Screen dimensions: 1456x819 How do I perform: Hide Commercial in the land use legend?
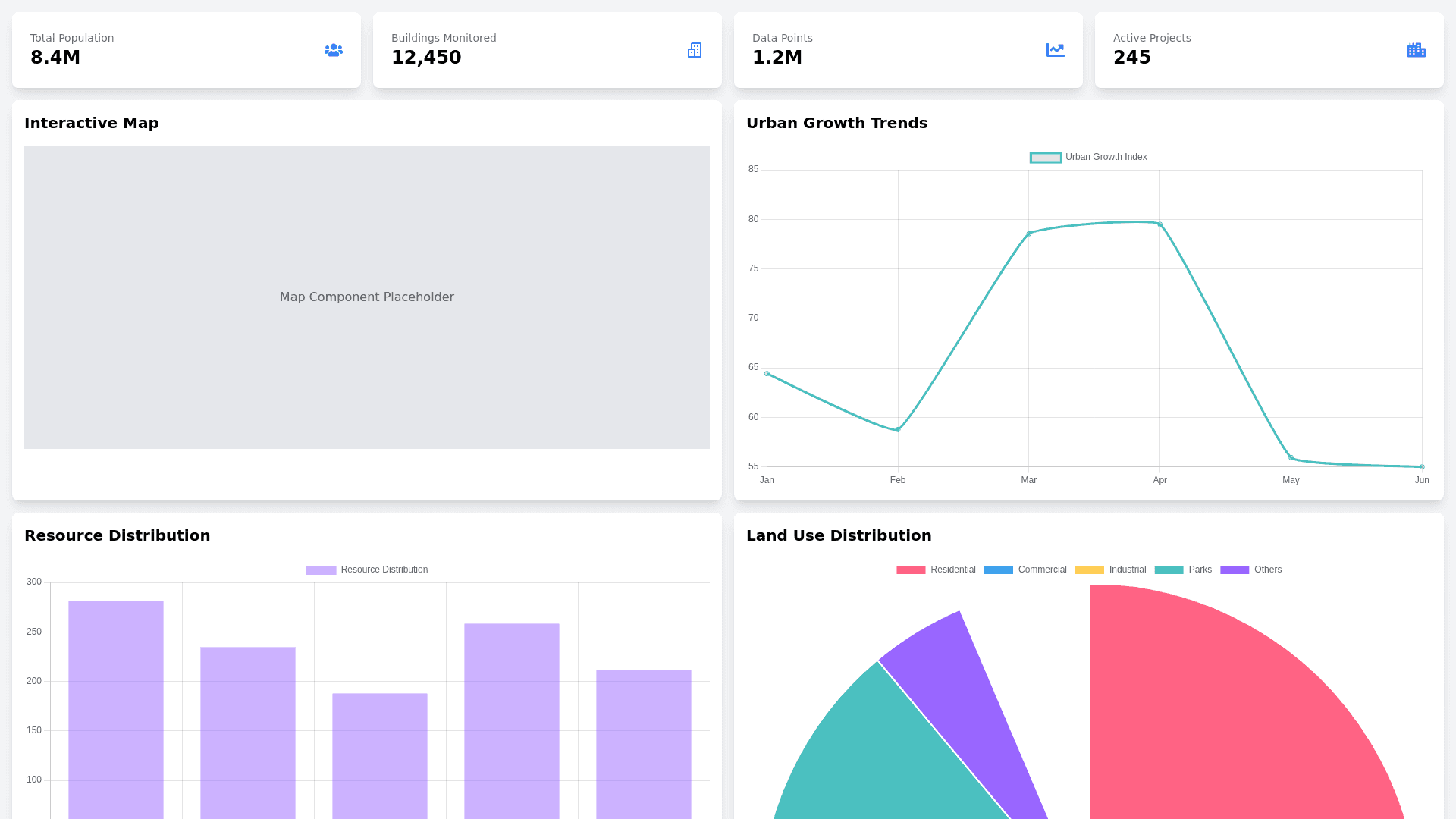1025,570
